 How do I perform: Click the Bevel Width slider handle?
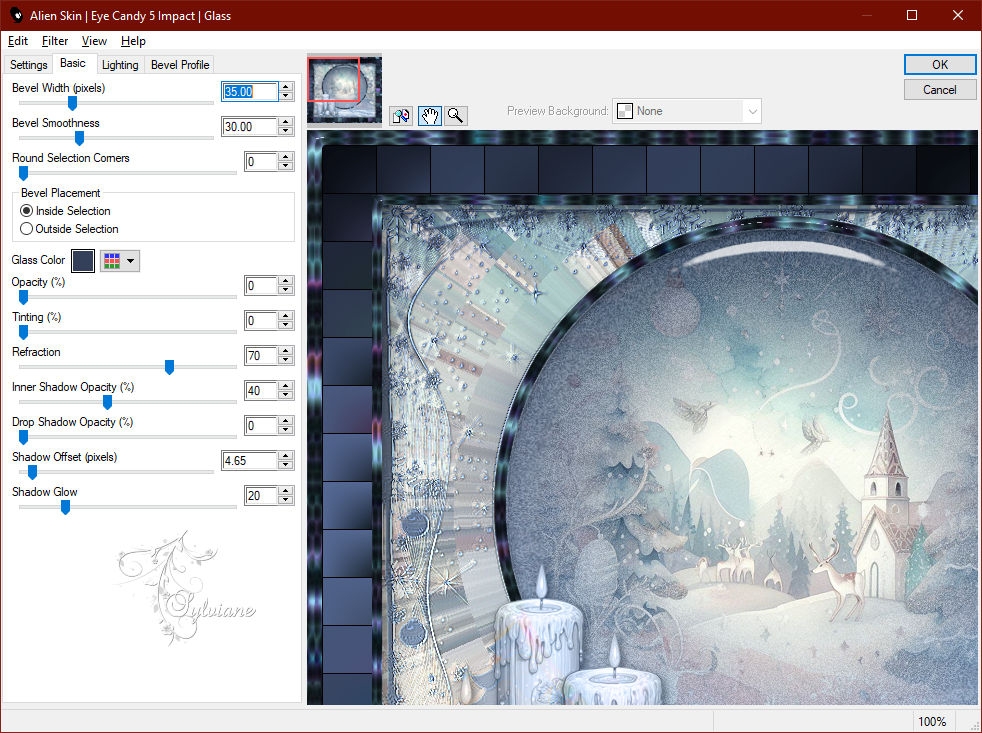click(x=73, y=103)
